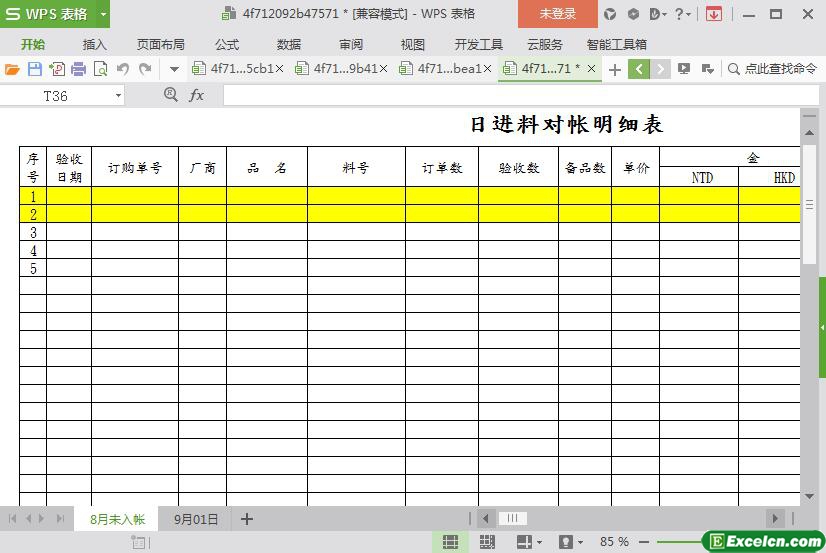826x553 pixels.
Task: Go to previous document tab green arrow
Action: pyautogui.click(x=638, y=69)
